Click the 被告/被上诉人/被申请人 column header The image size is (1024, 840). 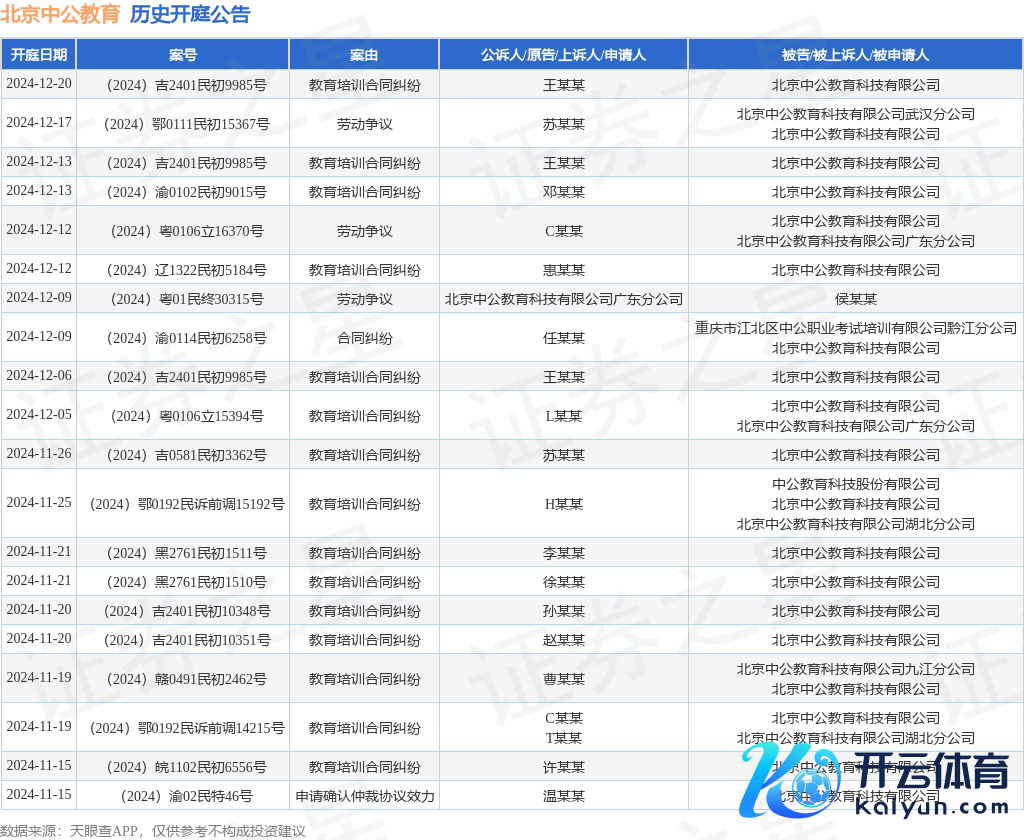coord(855,55)
